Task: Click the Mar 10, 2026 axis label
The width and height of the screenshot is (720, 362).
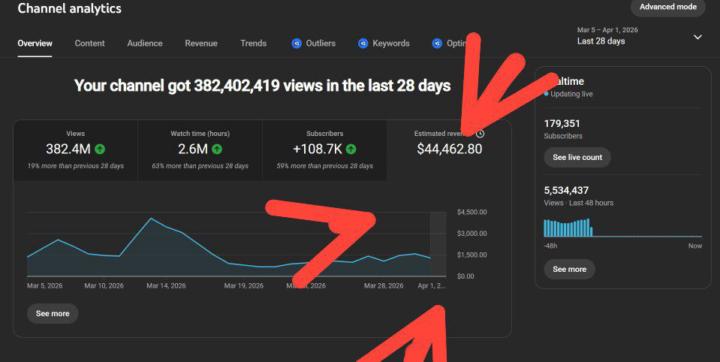Action: [104, 286]
